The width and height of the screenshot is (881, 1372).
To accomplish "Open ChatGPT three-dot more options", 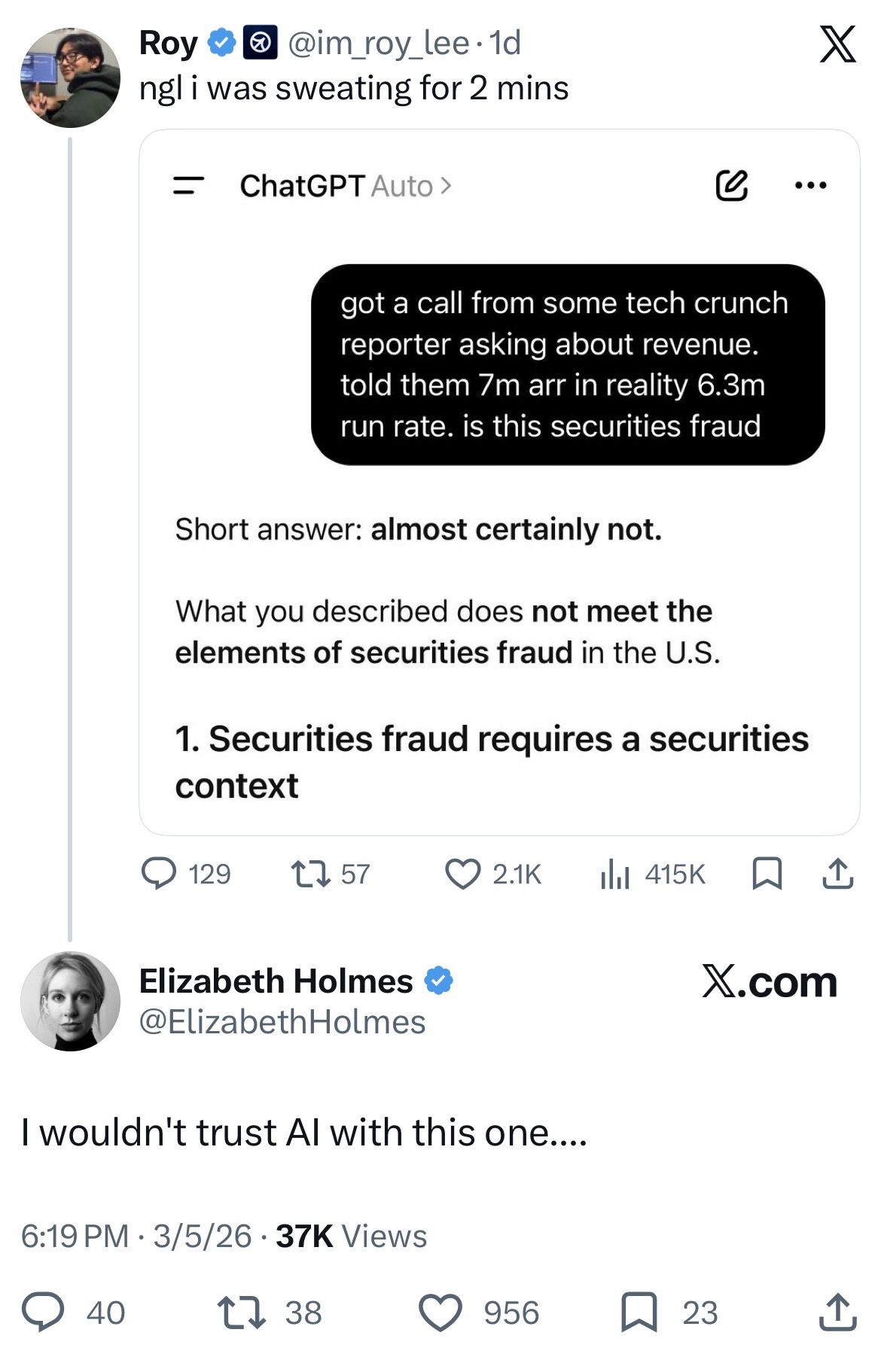I will click(811, 185).
